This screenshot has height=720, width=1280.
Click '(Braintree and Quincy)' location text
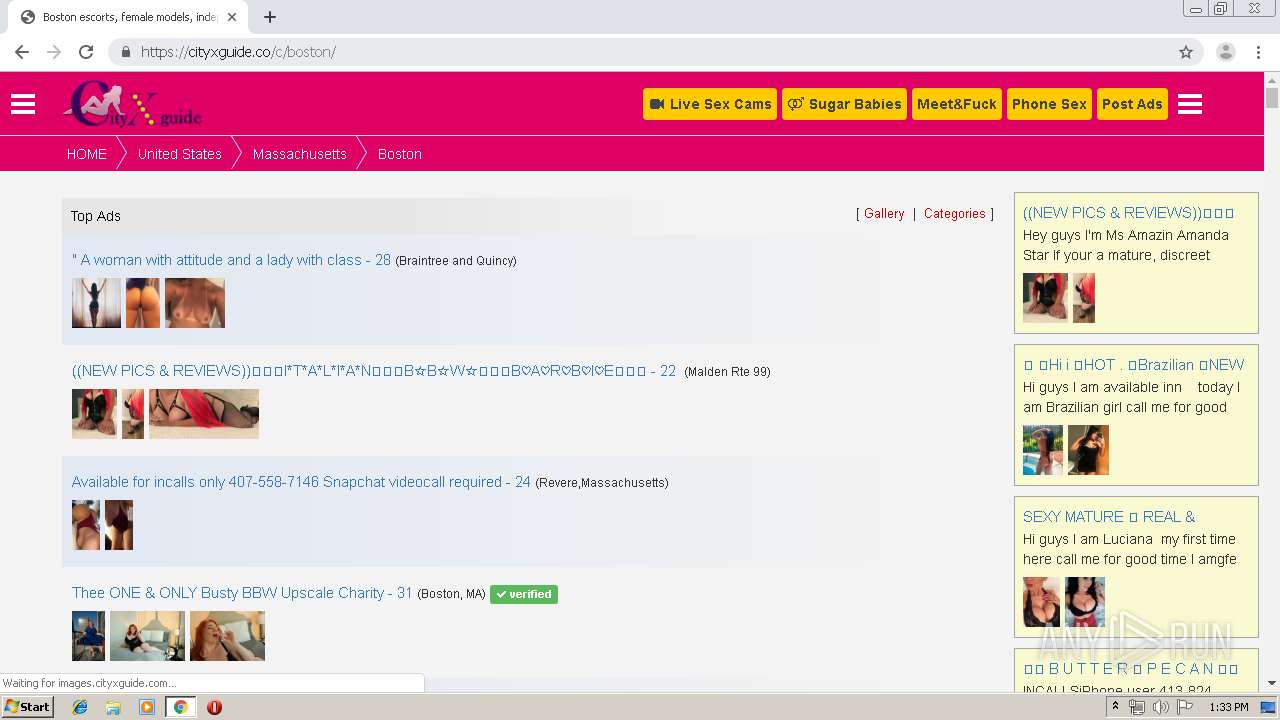coord(456,261)
